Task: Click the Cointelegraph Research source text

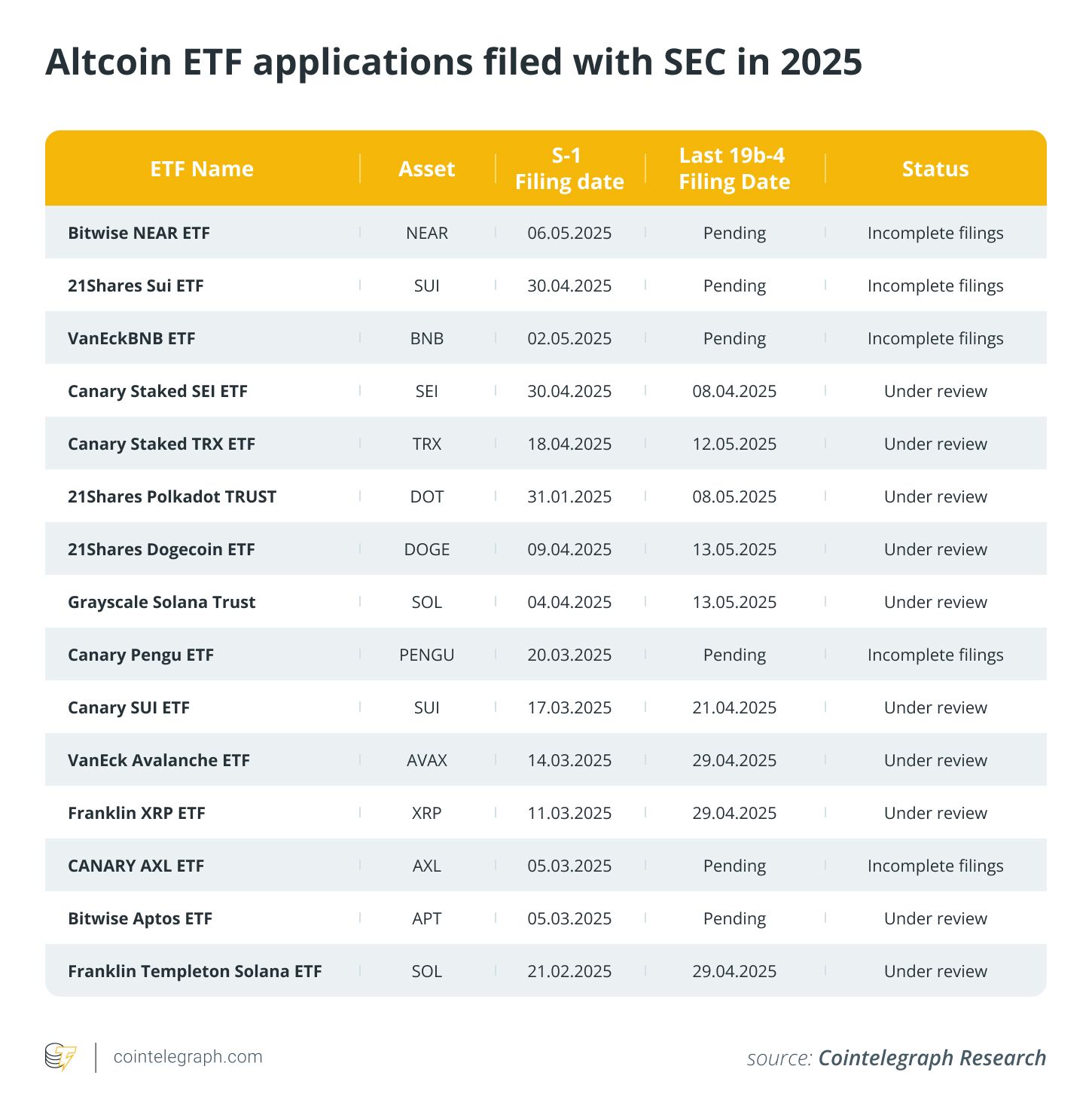Action: [932, 1058]
